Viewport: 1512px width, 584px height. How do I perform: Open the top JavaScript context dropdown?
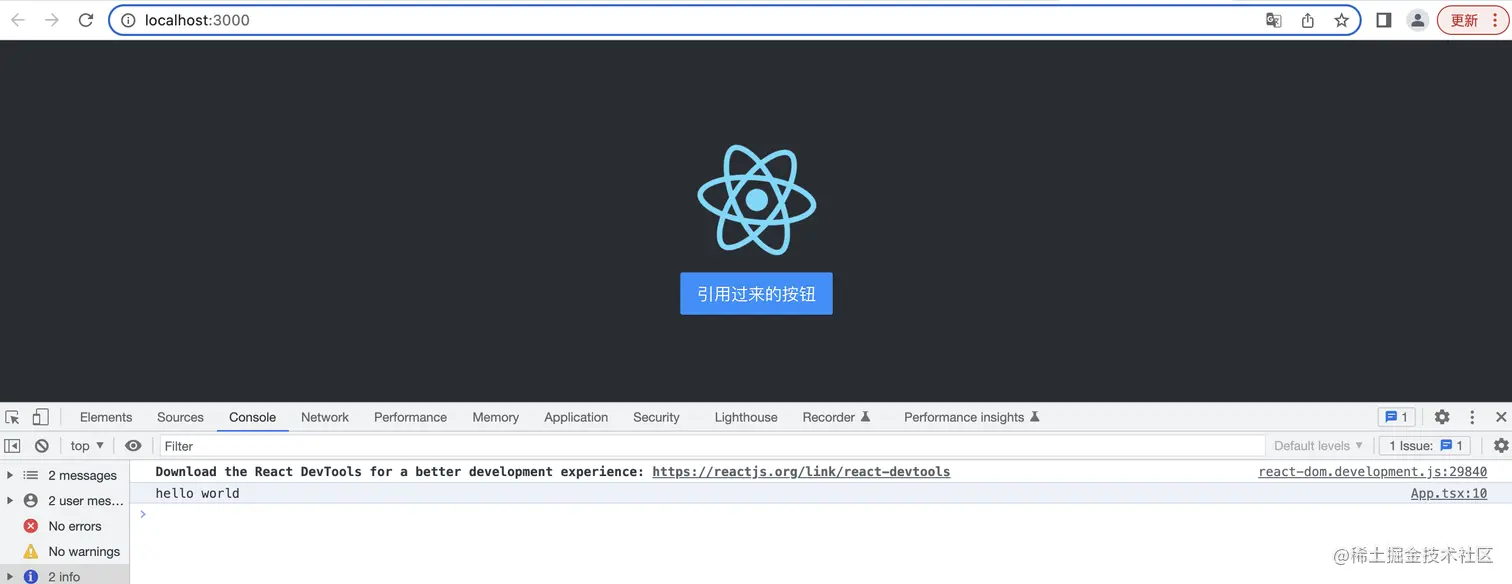(87, 446)
